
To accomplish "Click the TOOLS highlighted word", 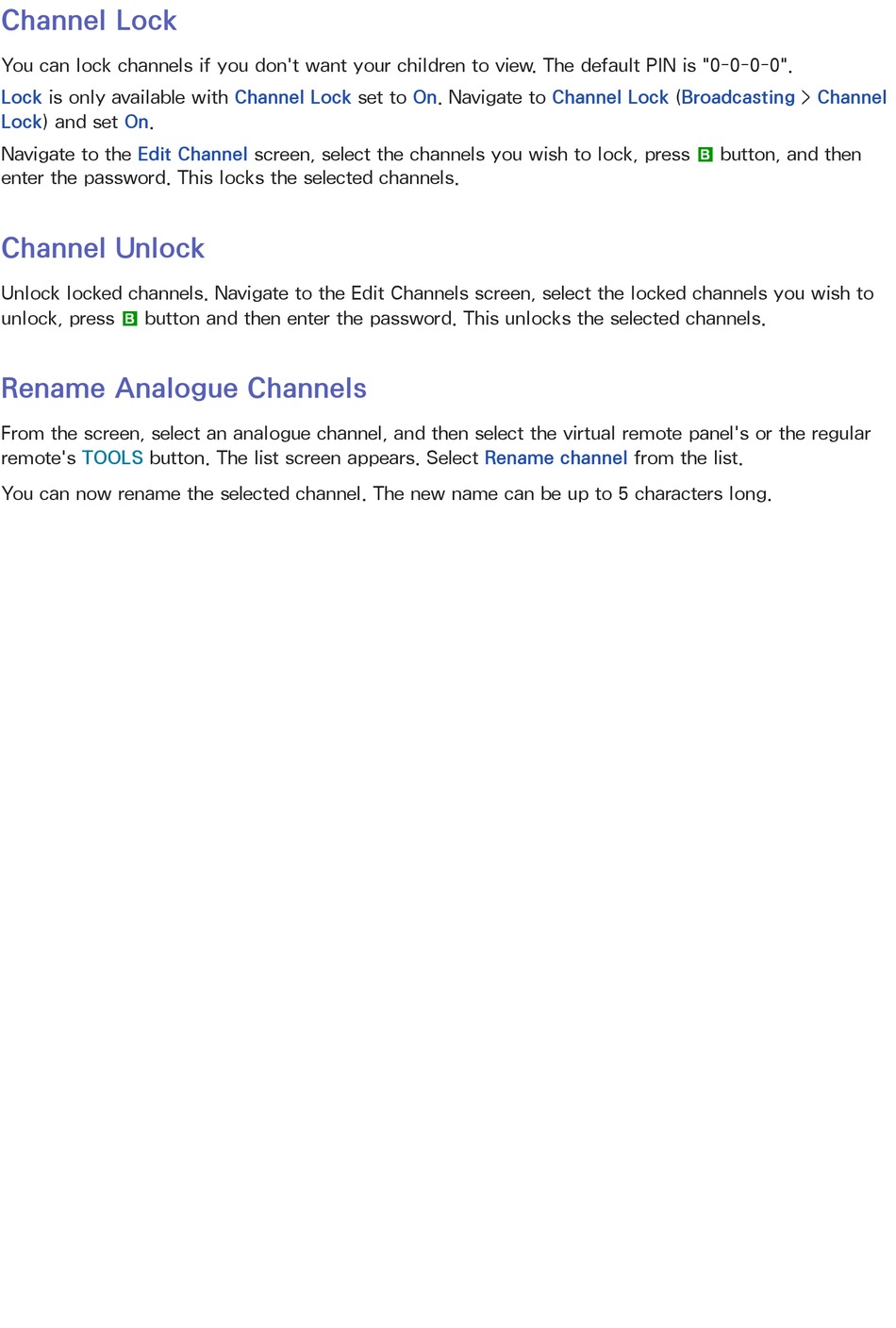I will click(x=112, y=457).
